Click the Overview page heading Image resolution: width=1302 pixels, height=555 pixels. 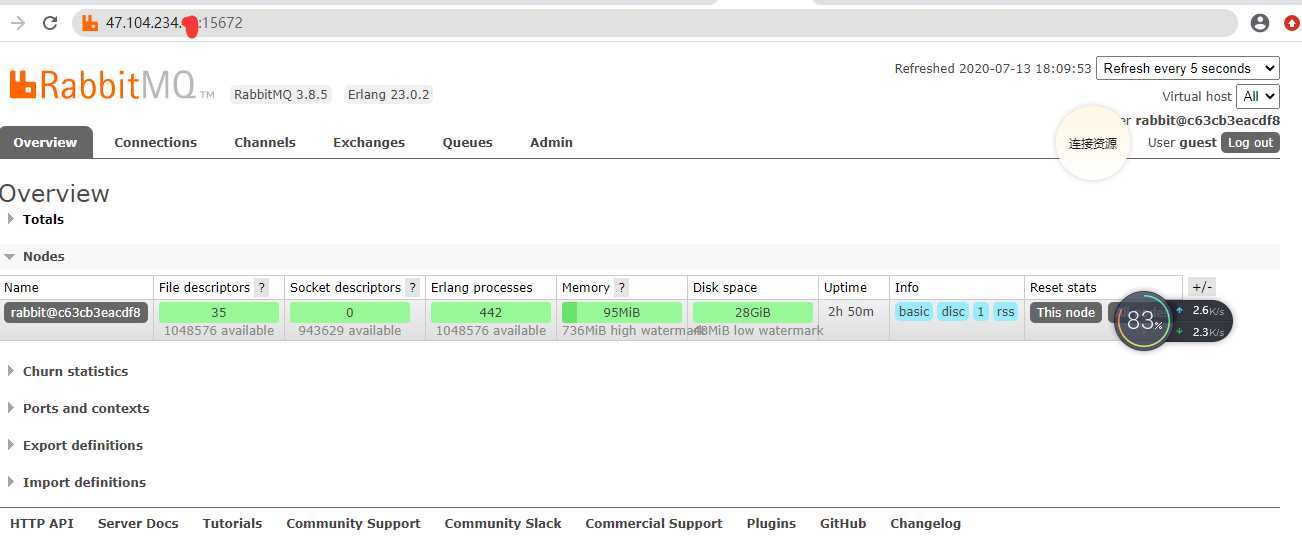point(55,194)
